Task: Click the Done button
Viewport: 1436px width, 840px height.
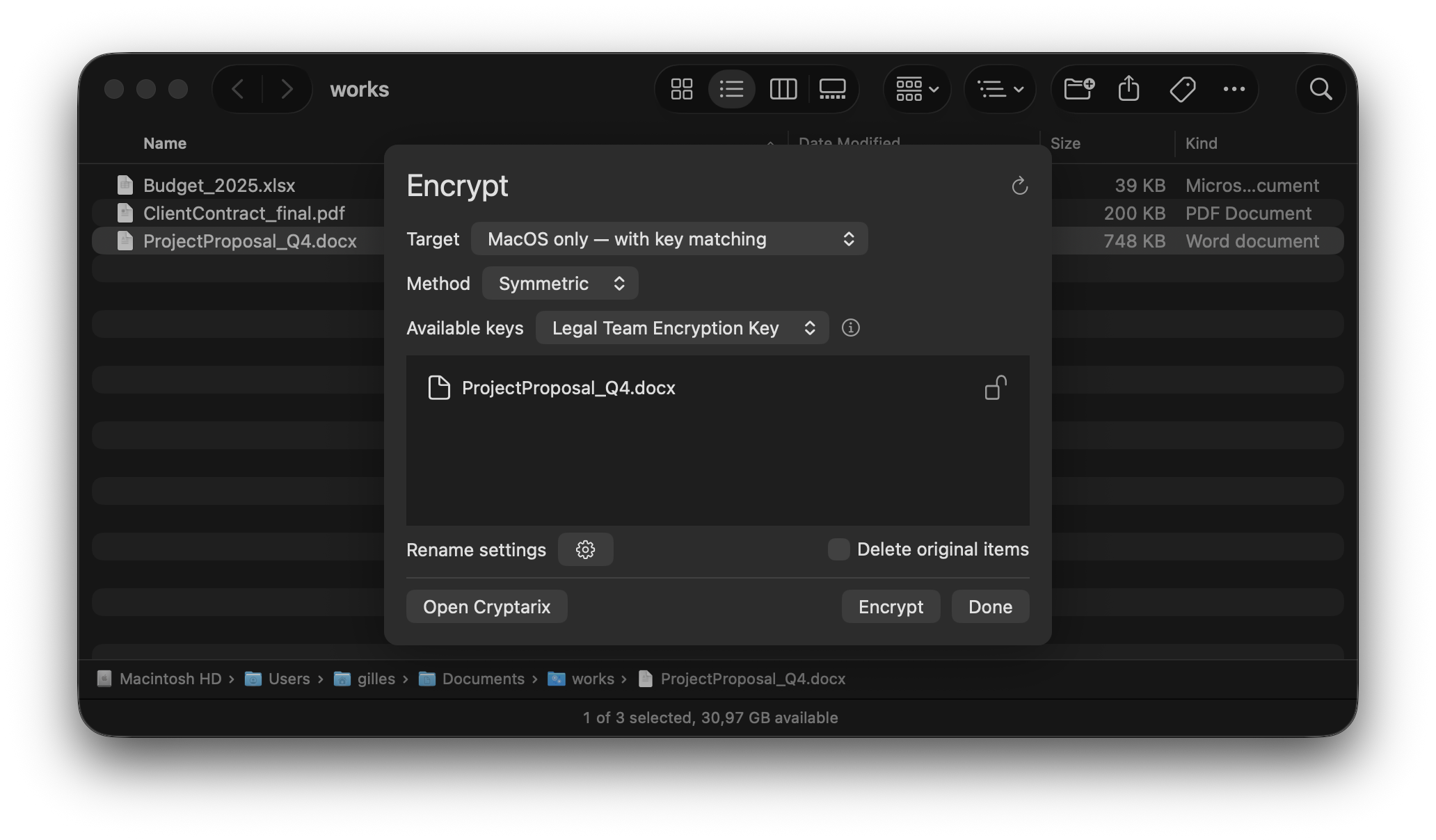Action: coord(990,607)
